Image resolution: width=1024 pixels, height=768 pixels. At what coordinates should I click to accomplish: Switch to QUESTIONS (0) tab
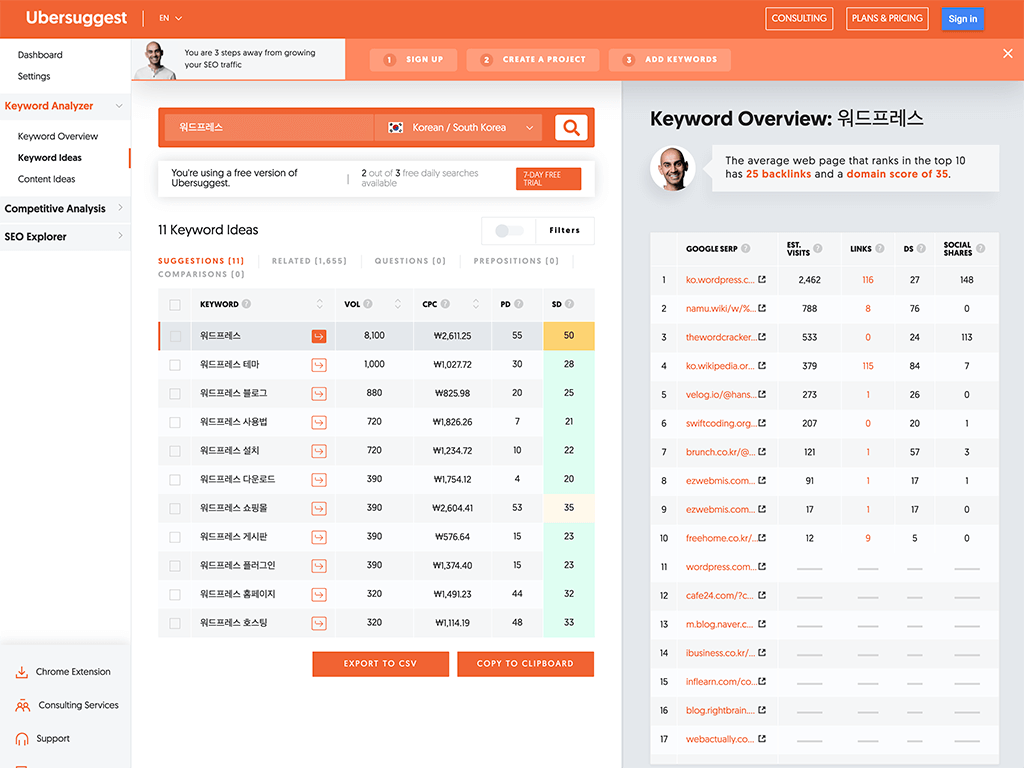coord(410,261)
